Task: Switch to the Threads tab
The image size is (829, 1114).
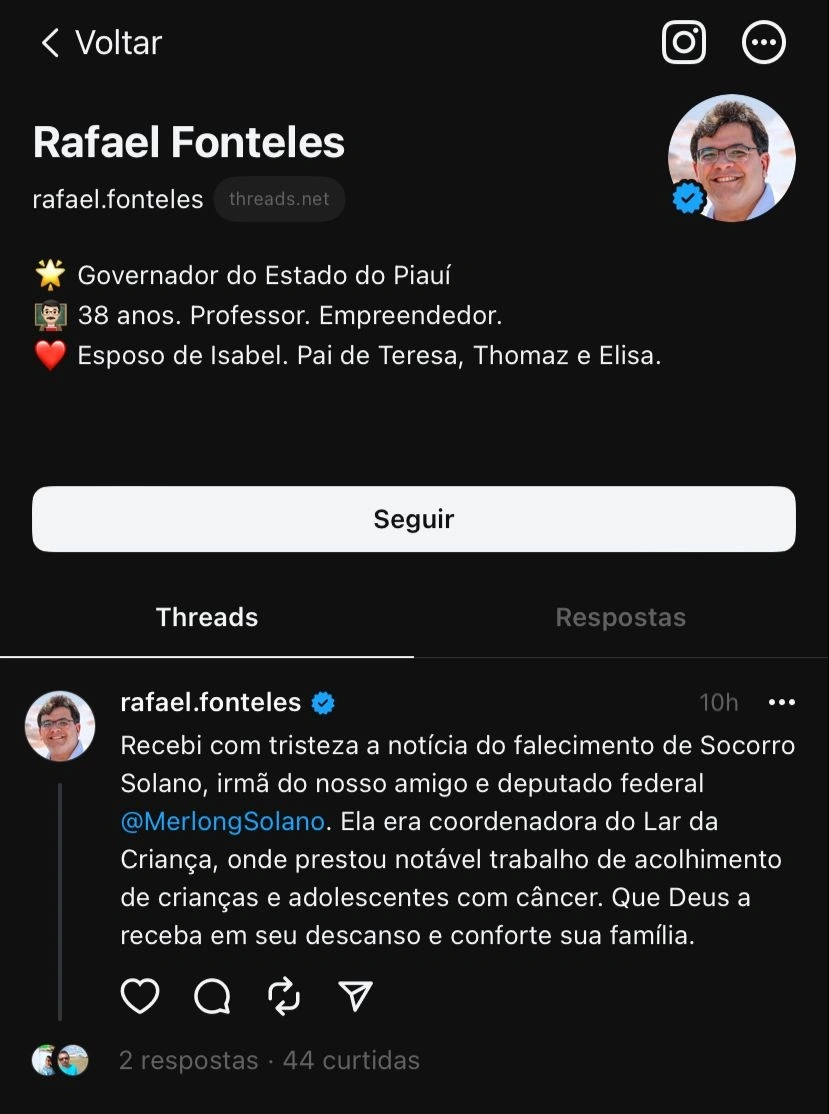Action: (207, 617)
